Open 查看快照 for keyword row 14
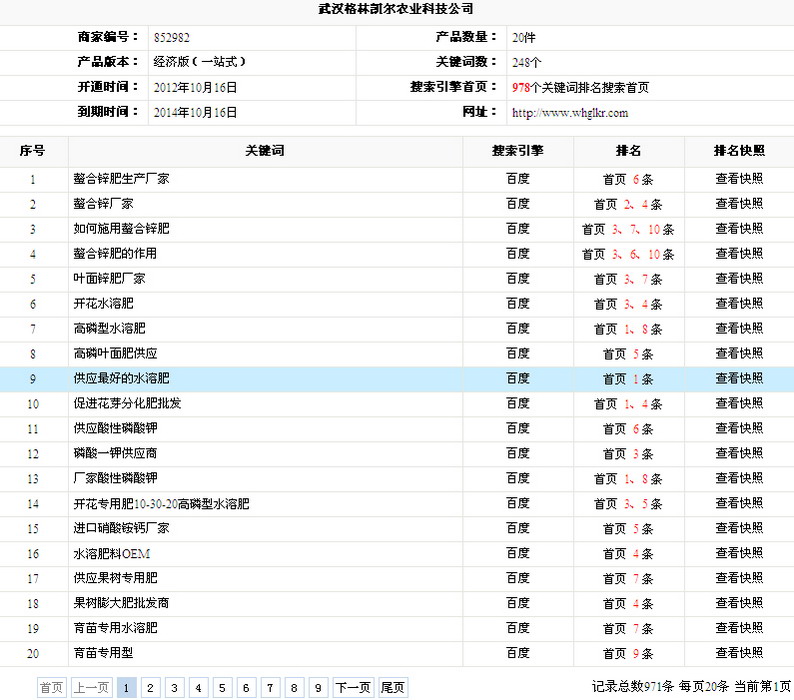Viewport: 794px width, 700px height. tap(739, 503)
